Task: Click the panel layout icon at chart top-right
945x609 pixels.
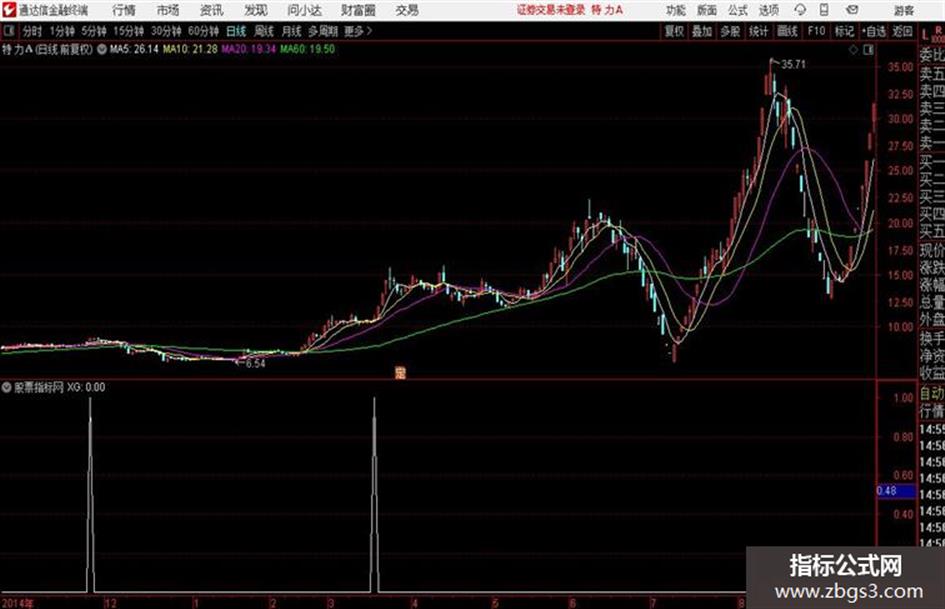Action: tap(868, 50)
